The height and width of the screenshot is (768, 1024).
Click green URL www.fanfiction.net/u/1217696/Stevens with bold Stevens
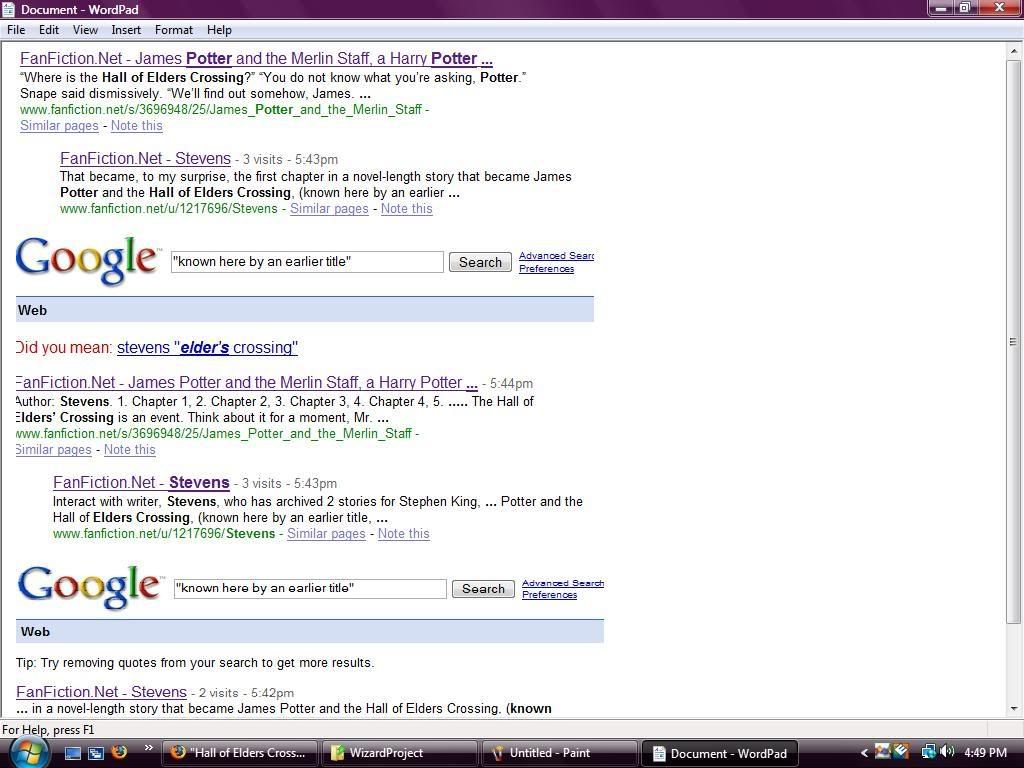point(164,534)
